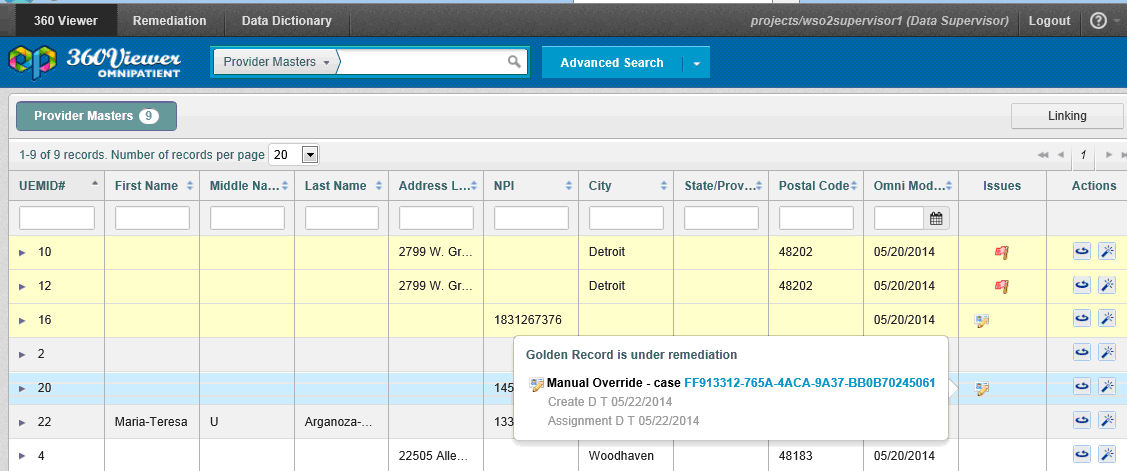Open the Advanced Search dropdown arrow
The width and height of the screenshot is (1127, 471).
coord(696,63)
